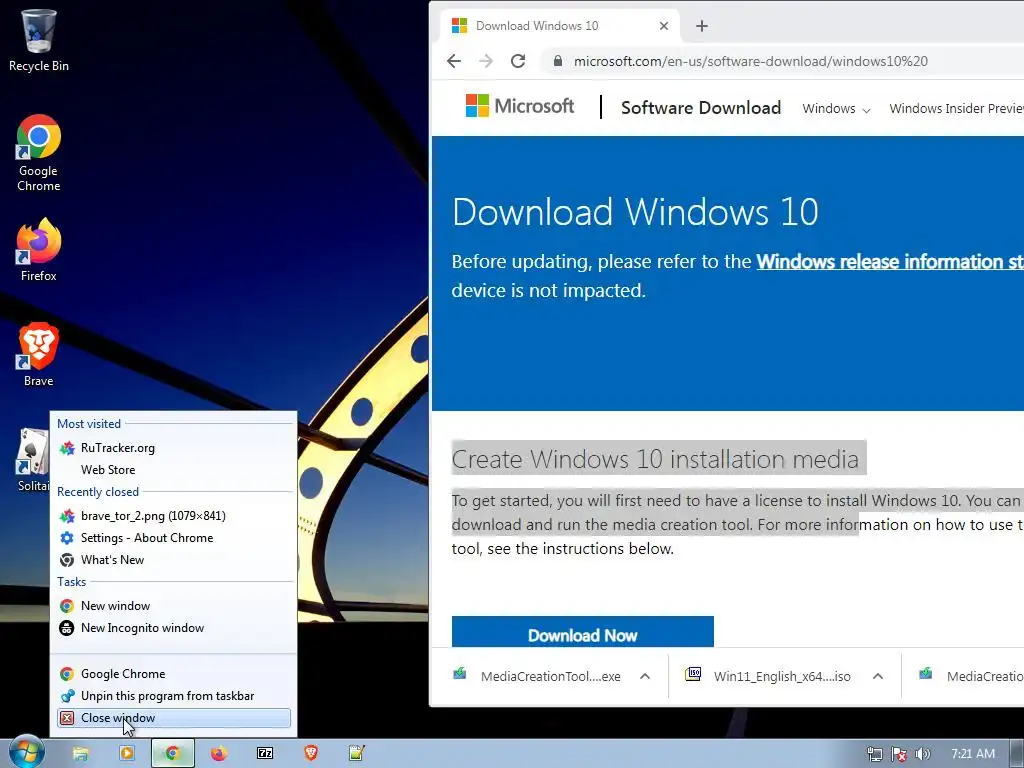
Task: Click the Download Now button
Action: (x=583, y=632)
